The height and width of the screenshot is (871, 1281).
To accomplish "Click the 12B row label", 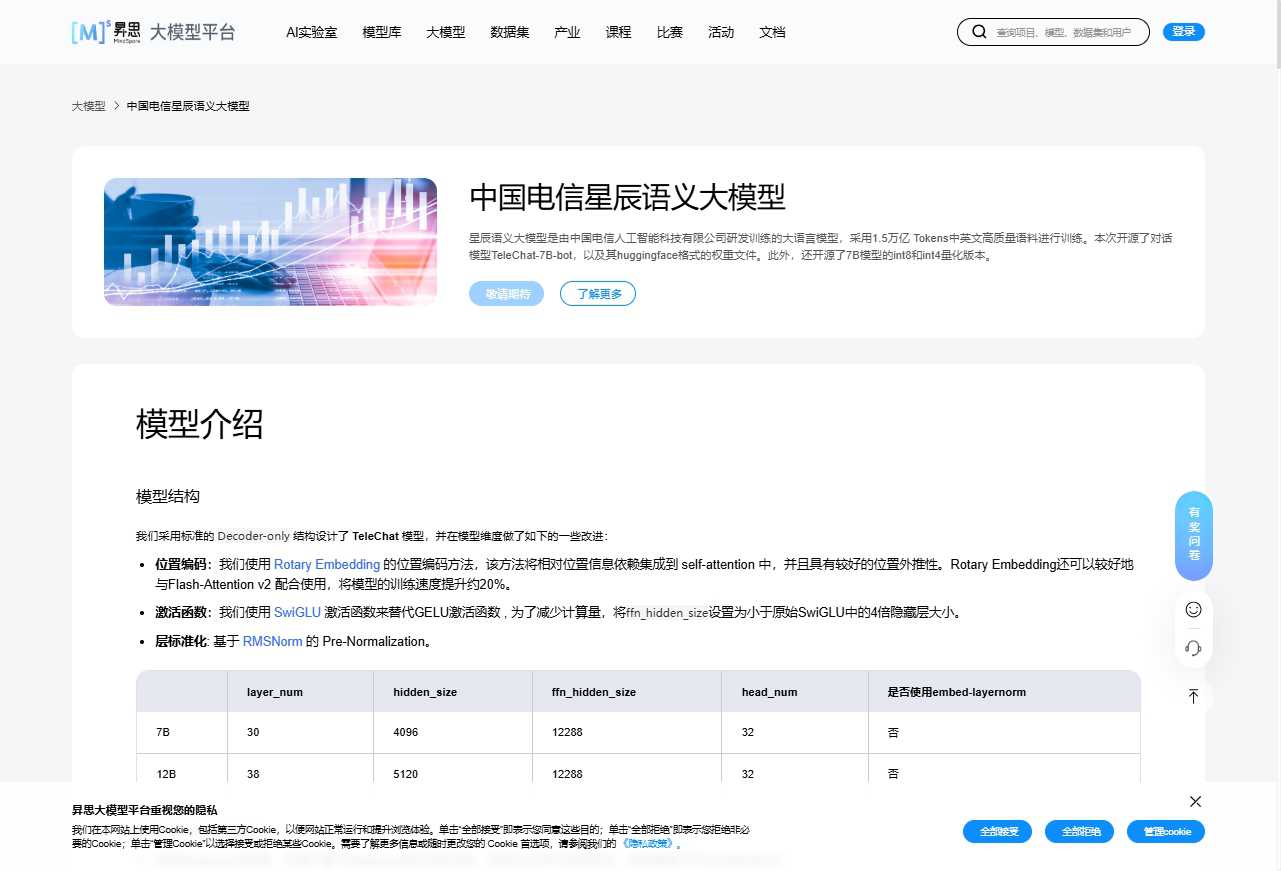I will pos(166,774).
